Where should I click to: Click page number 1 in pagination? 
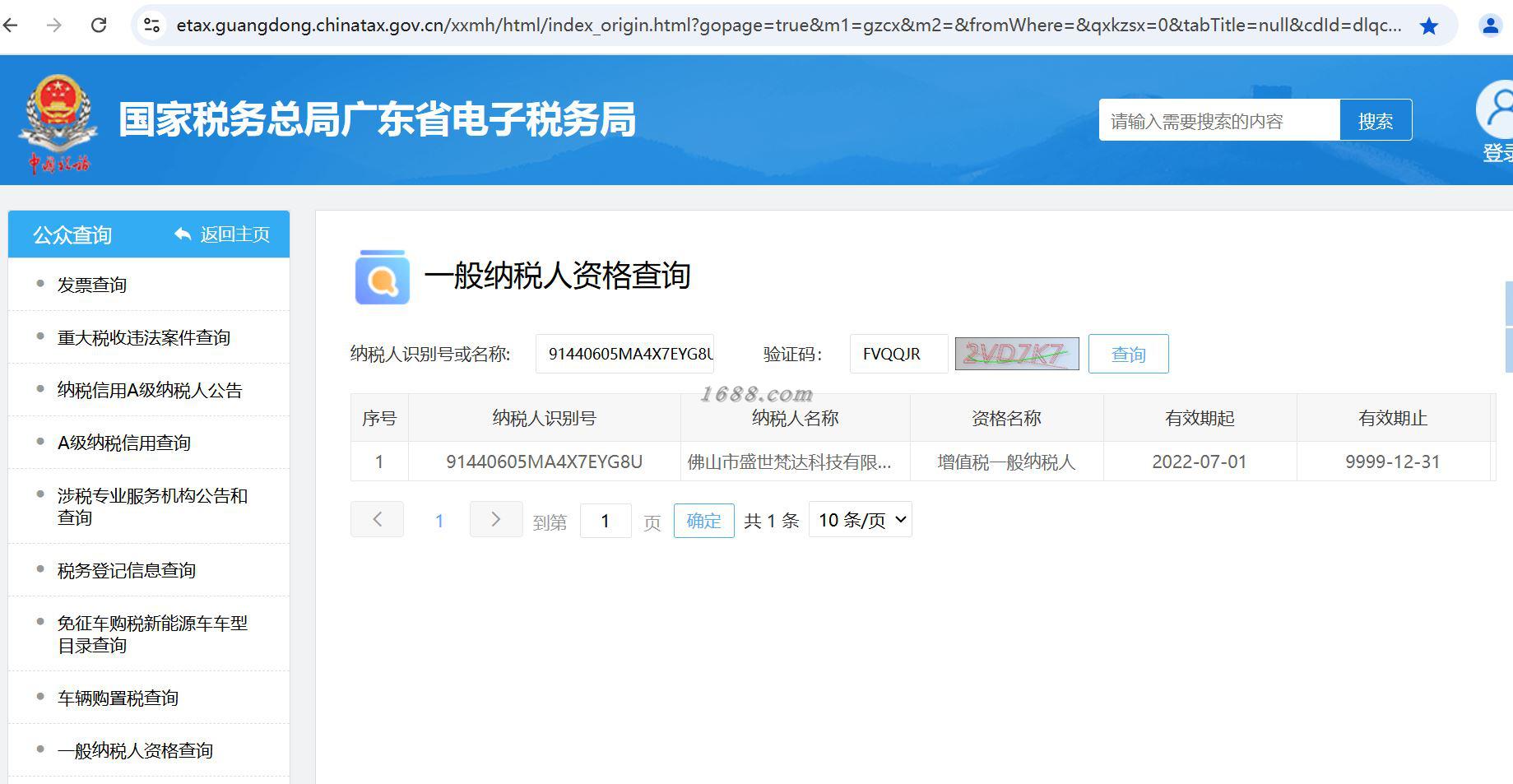pyautogui.click(x=439, y=521)
